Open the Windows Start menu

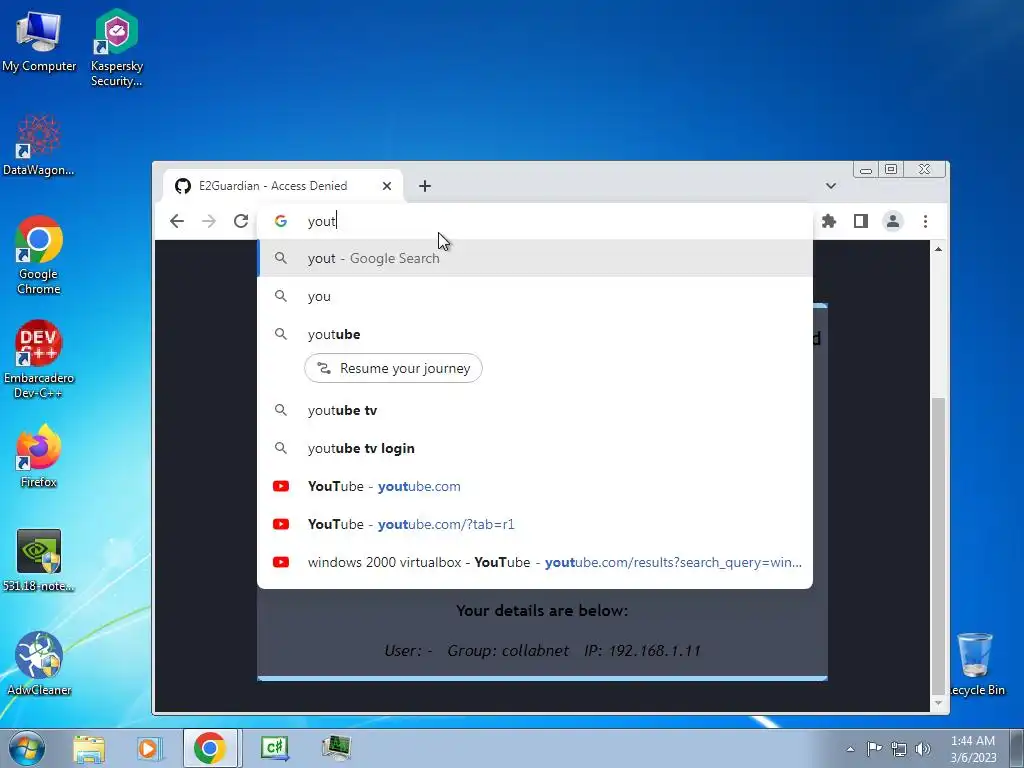26,748
